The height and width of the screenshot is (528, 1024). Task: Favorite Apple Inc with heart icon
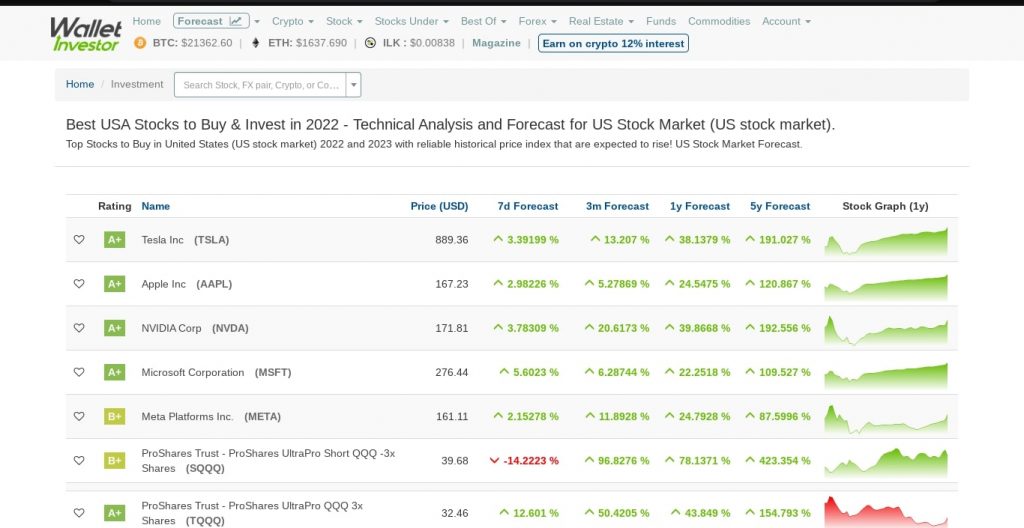point(79,284)
